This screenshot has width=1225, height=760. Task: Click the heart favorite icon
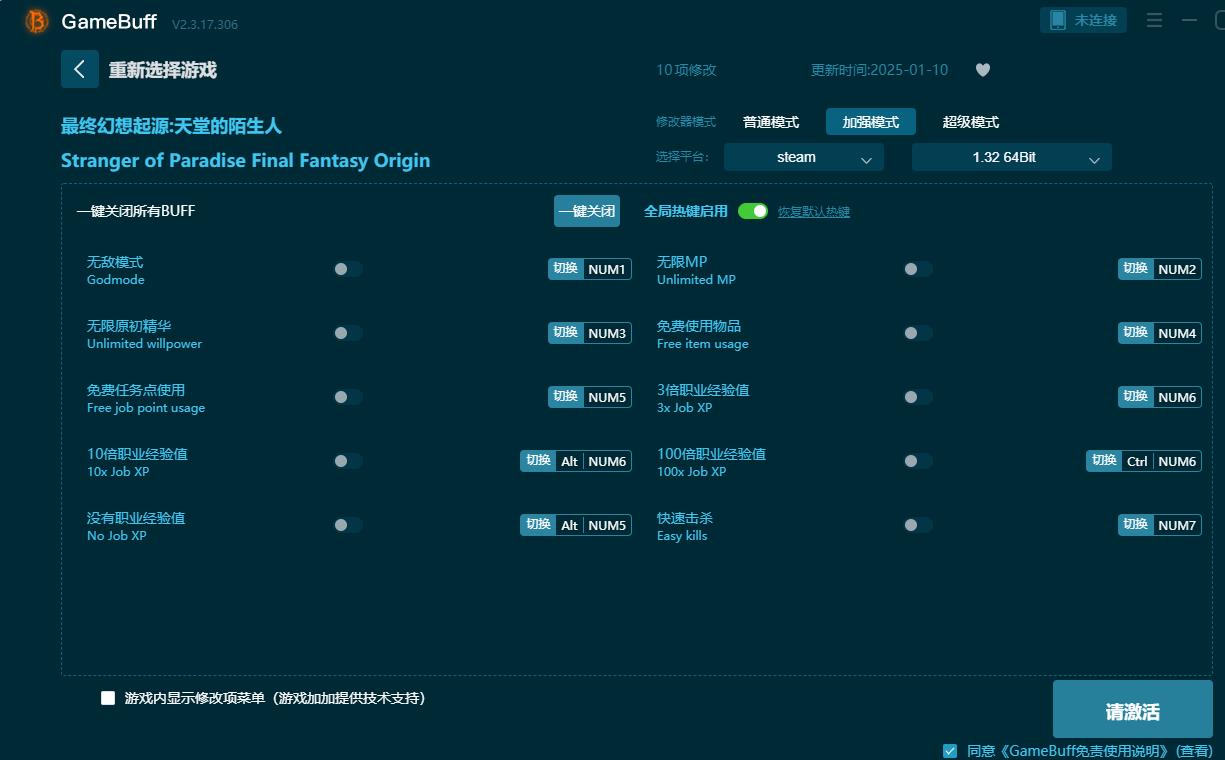tap(982, 70)
